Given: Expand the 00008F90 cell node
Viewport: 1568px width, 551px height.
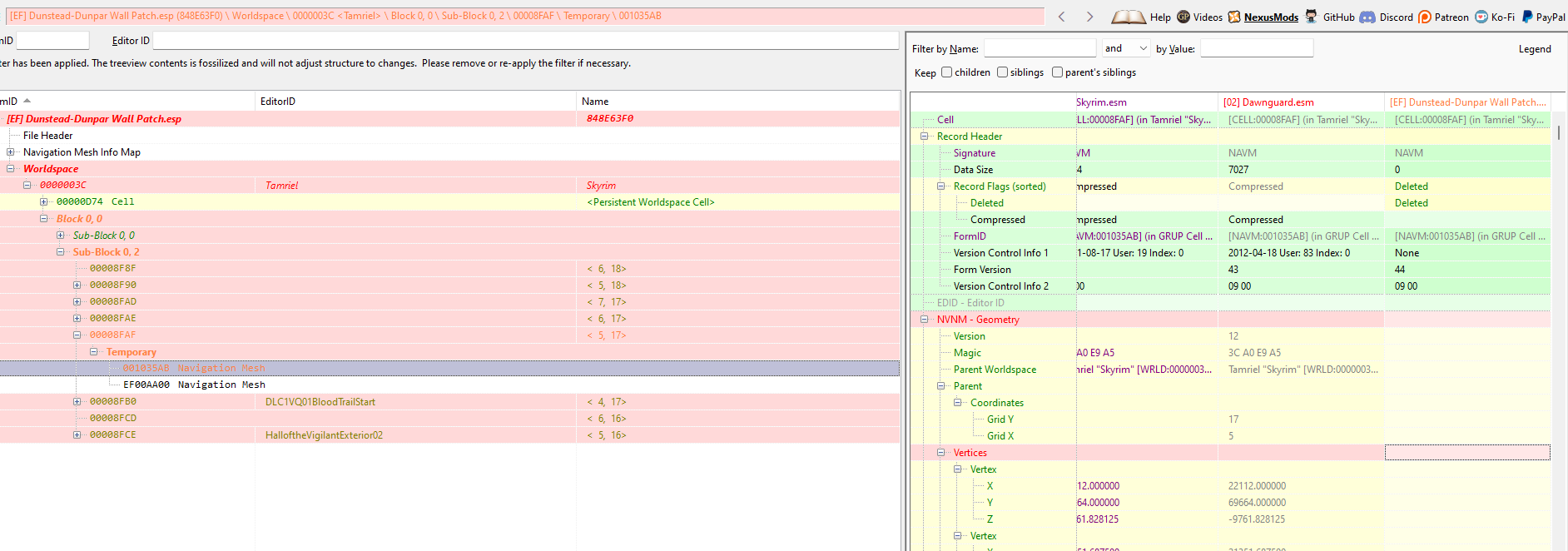Looking at the screenshot, I should (77, 285).
